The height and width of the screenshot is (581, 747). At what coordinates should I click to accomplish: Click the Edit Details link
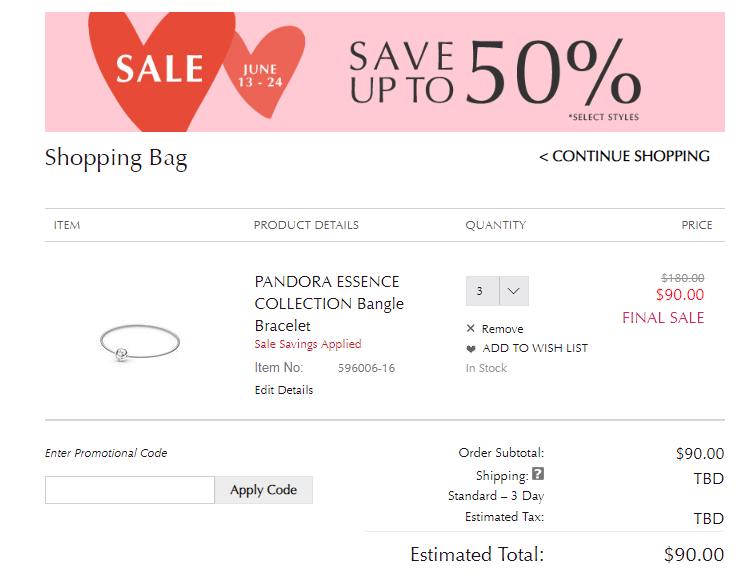tap(284, 390)
